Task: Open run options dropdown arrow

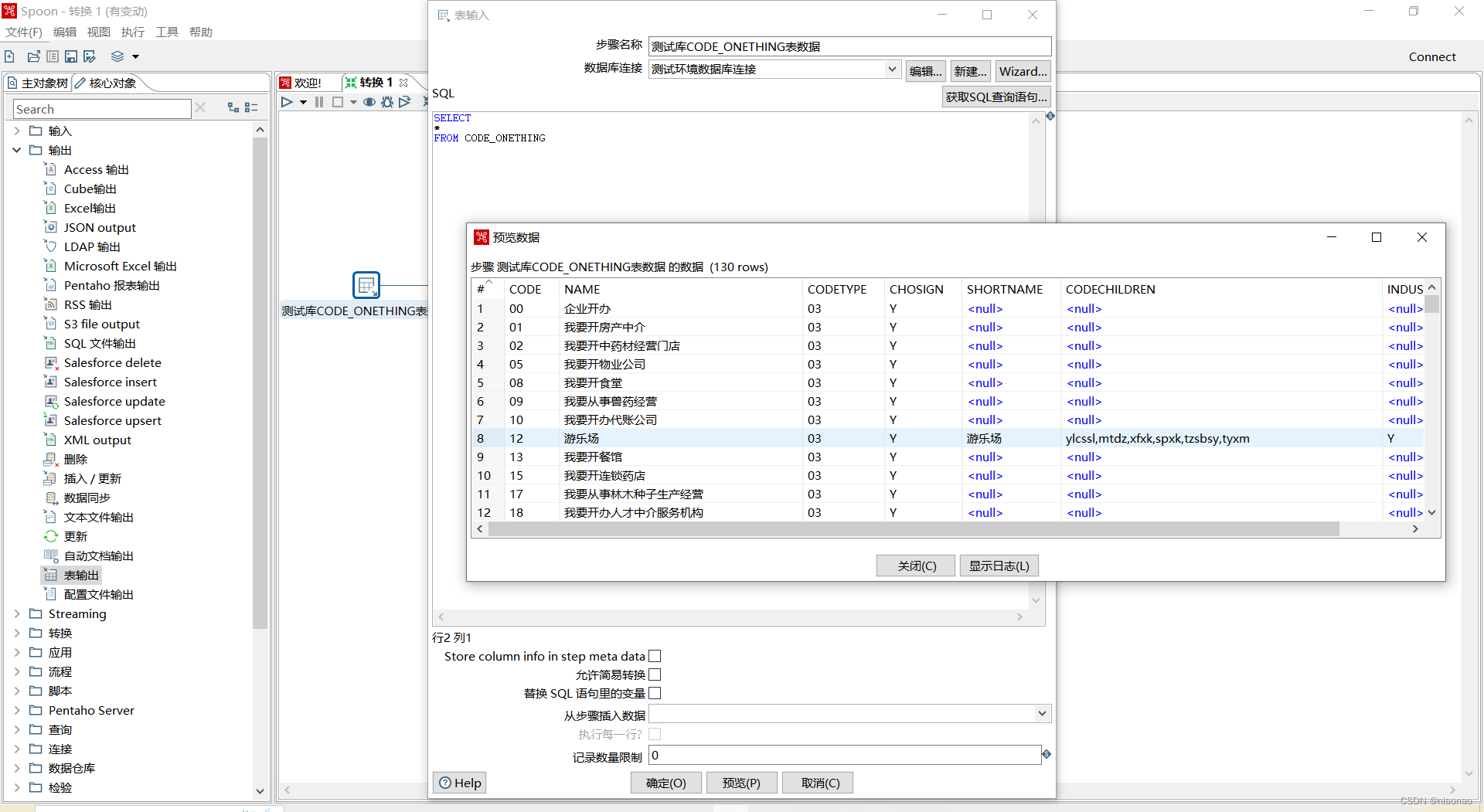Action: tap(303, 102)
